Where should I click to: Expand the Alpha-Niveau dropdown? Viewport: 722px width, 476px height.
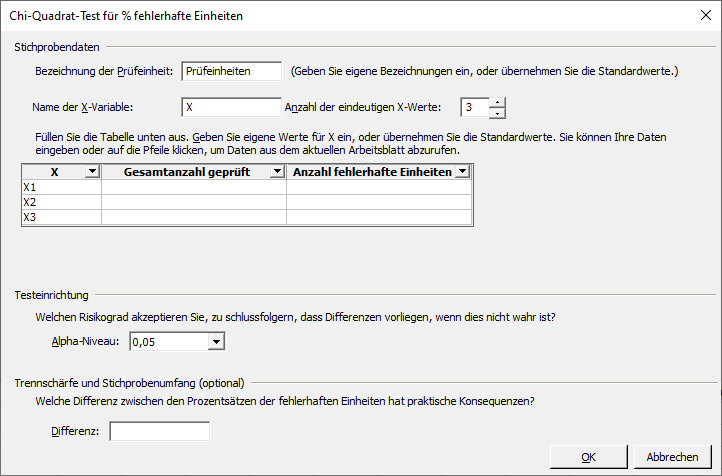tap(216, 342)
